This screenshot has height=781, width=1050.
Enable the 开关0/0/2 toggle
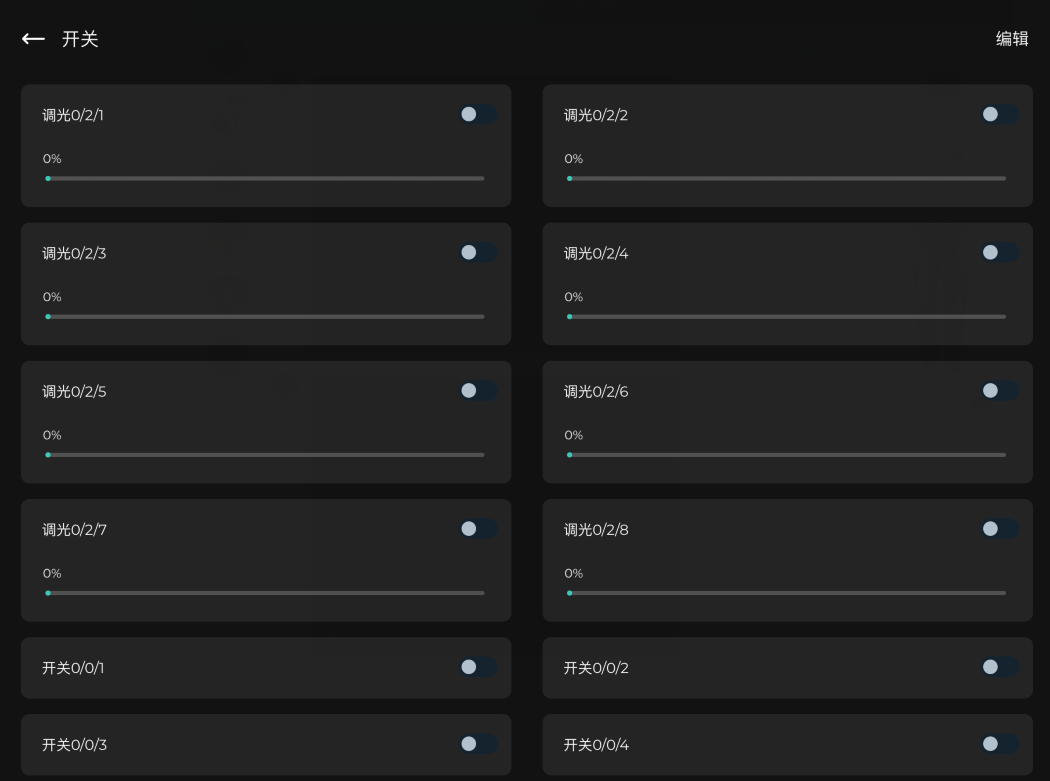coord(999,667)
